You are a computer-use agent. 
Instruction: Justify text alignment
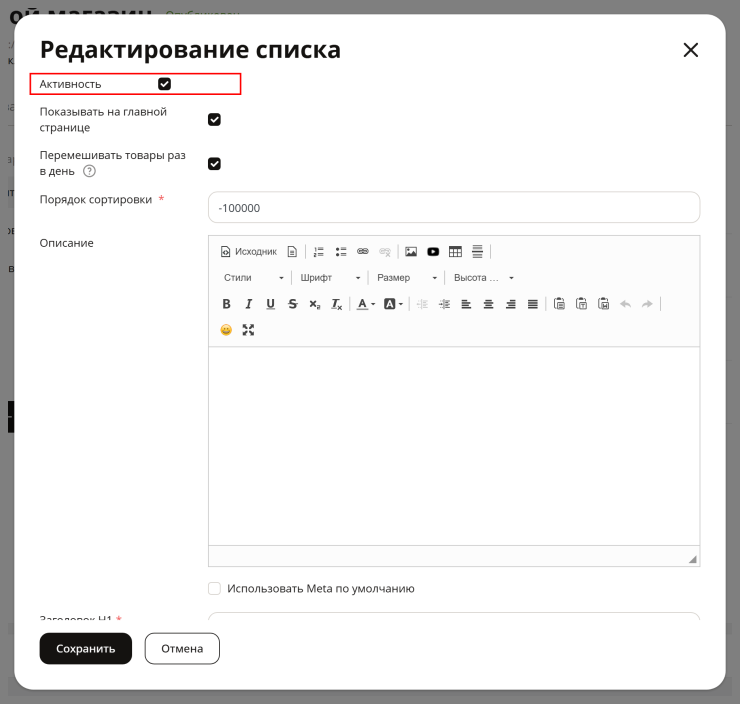(x=532, y=304)
